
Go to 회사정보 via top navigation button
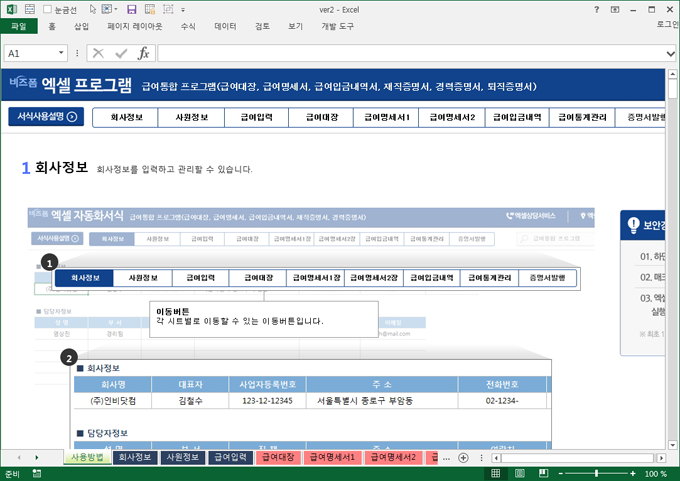click(126, 117)
